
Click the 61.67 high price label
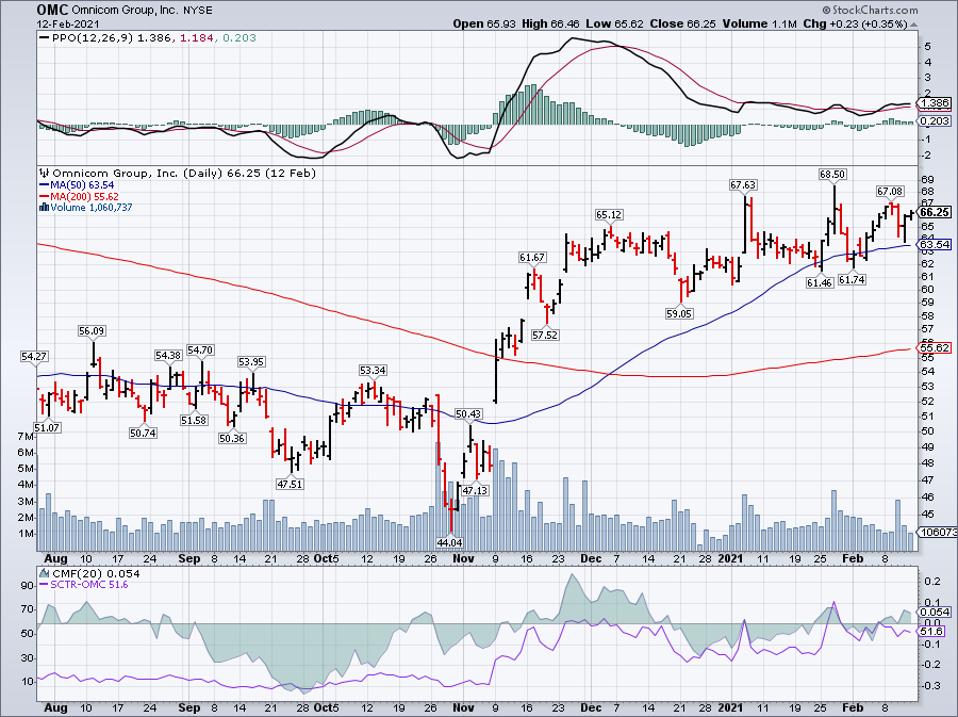(532, 257)
